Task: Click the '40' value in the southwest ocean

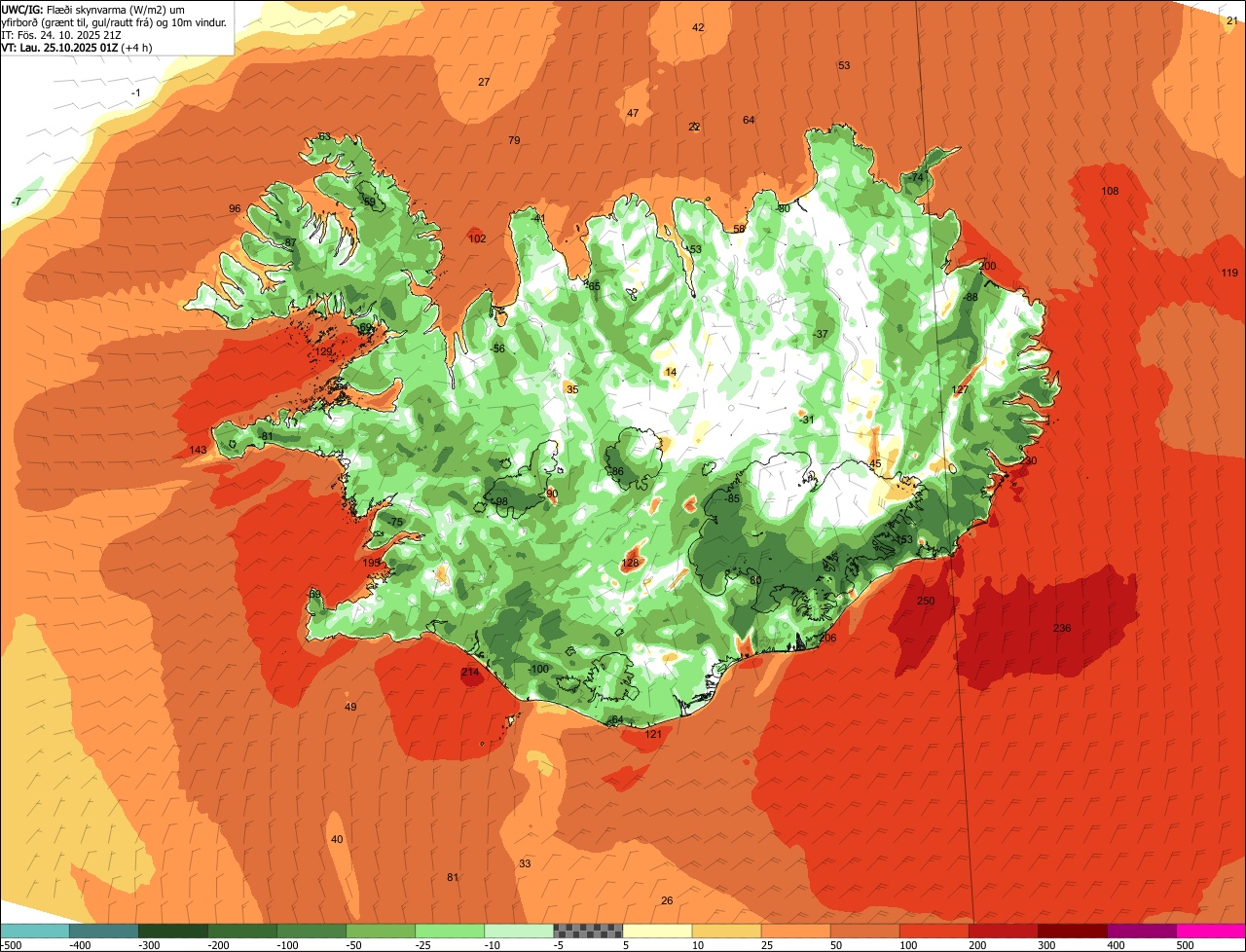Action: (337, 839)
